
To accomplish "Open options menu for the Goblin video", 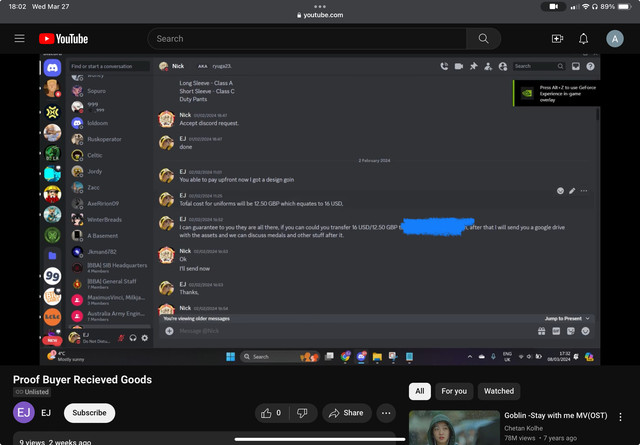I will [620, 417].
